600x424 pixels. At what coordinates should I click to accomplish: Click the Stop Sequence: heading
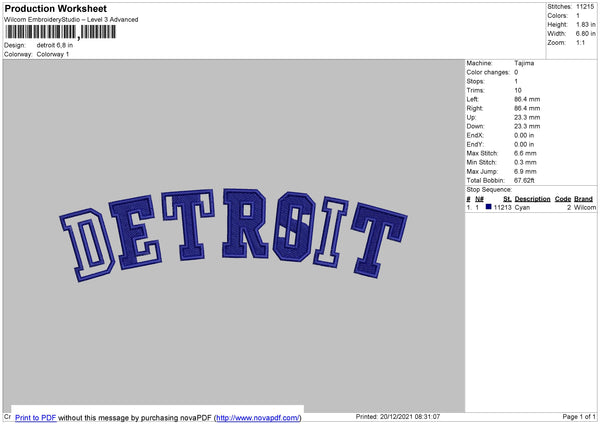489,190
